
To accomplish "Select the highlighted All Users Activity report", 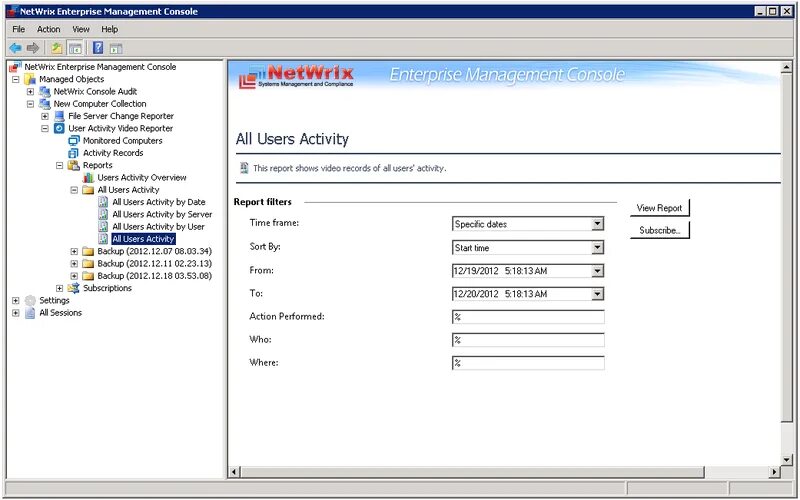I will 143,239.
